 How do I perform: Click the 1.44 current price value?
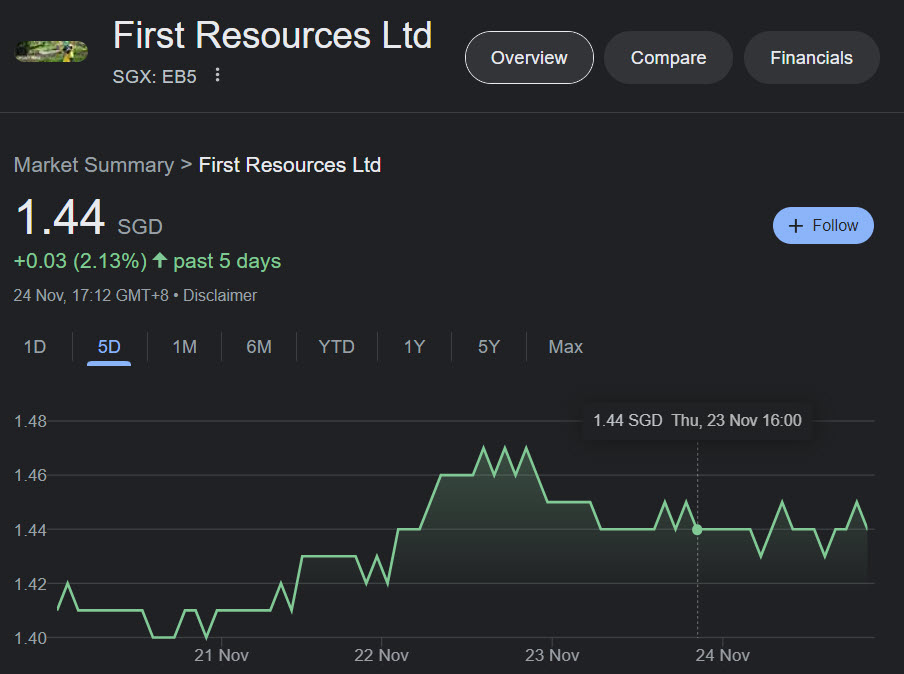61,218
